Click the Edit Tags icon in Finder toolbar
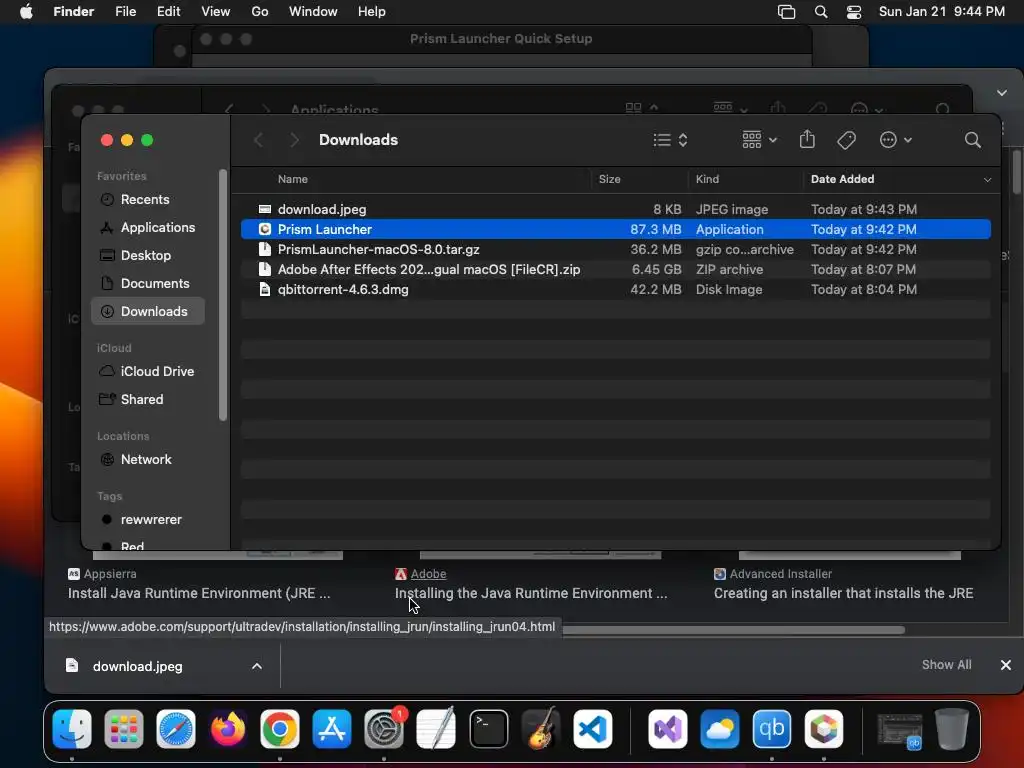Viewport: 1024px width, 768px height. pyautogui.click(x=846, y=140)
